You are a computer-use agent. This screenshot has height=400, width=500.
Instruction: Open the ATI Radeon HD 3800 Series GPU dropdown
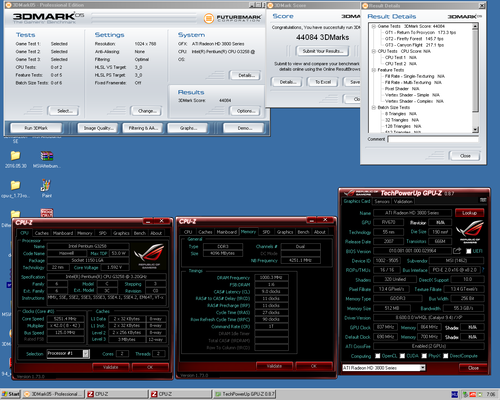pos(423,368)
